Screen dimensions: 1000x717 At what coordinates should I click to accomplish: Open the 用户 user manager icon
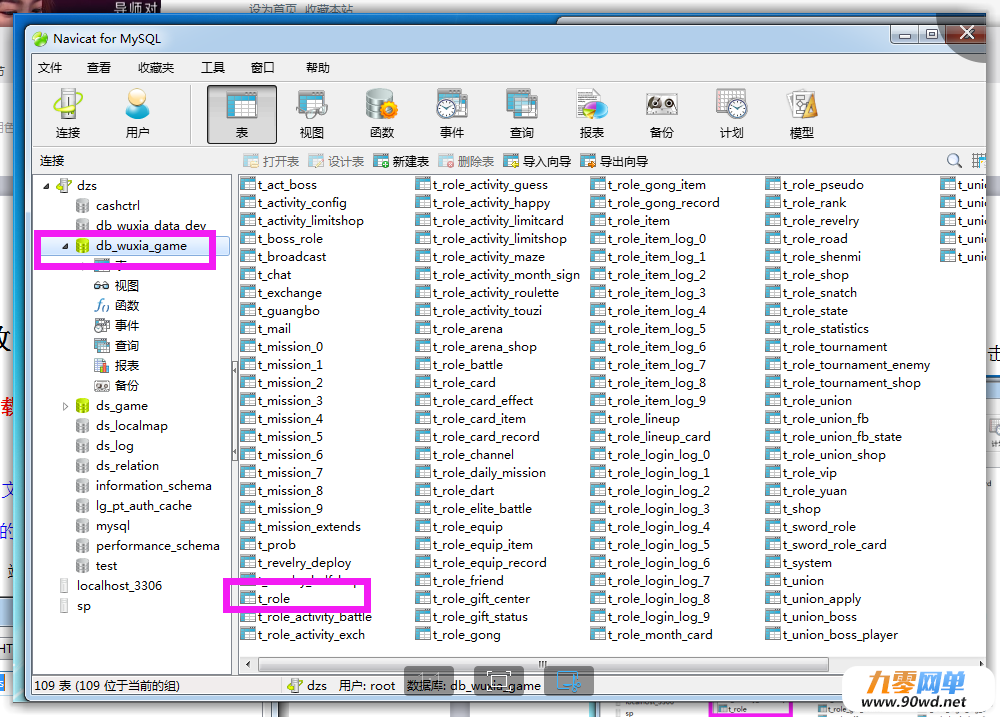[x=137, y=114]
